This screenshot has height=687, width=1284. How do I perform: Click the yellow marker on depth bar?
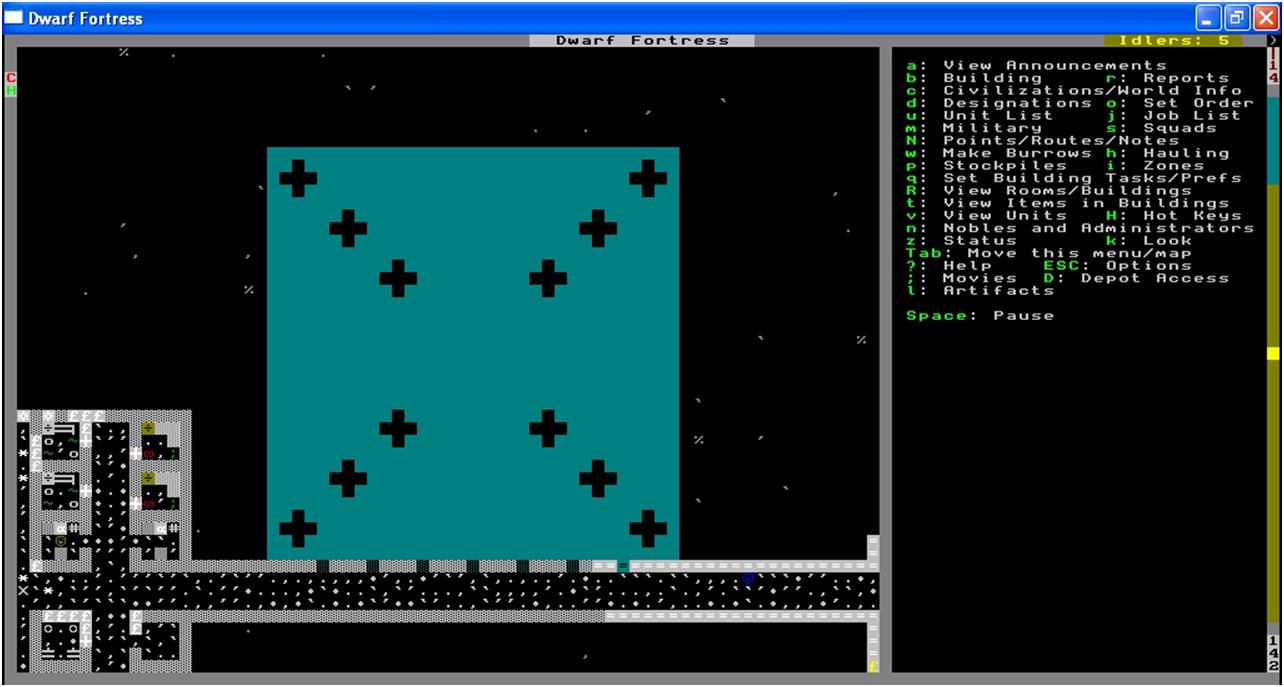[x=1273, y=353]
